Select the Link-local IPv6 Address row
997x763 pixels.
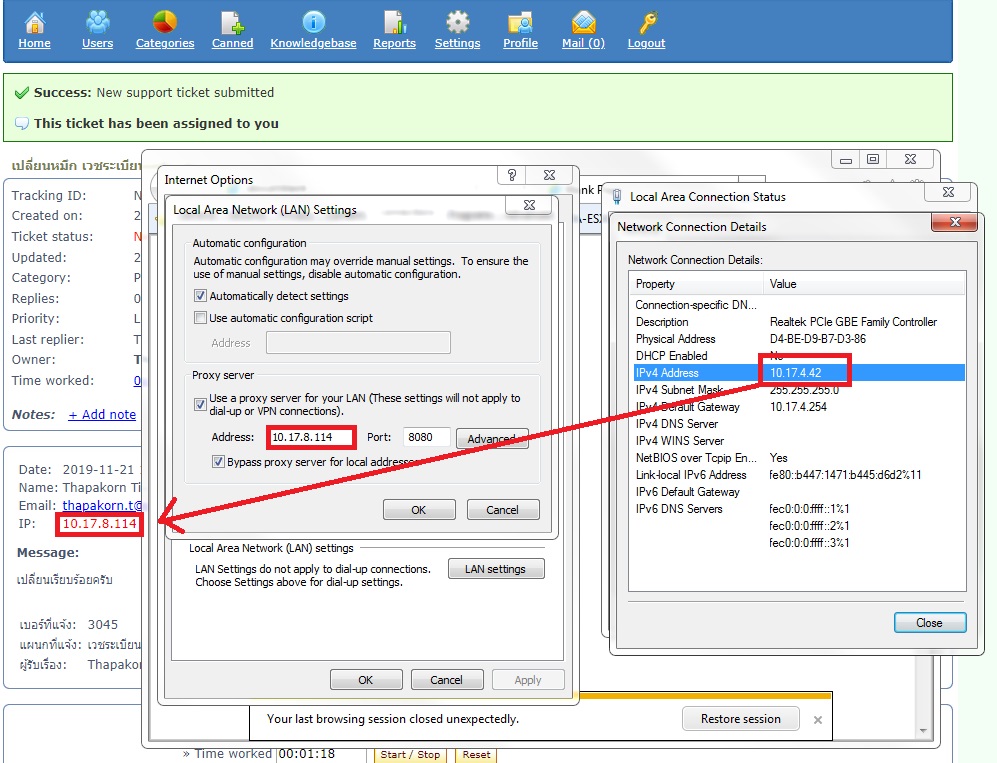pos(798,475)
